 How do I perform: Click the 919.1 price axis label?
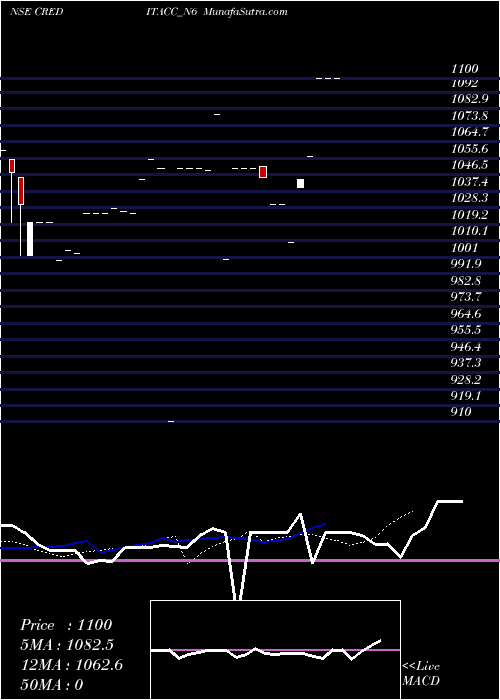[x=466, y=396]
